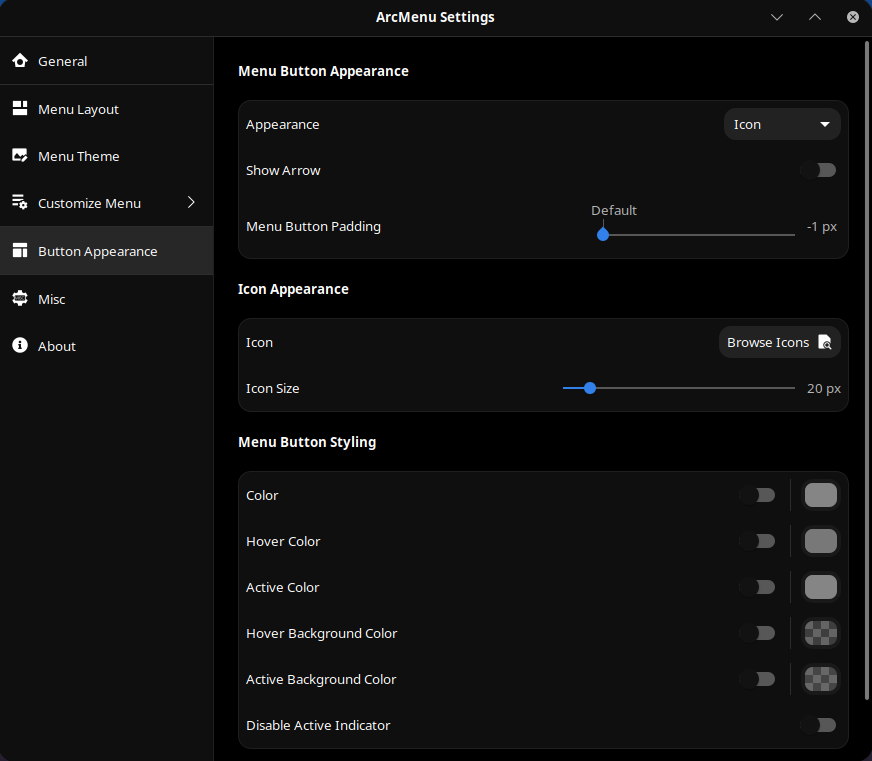Click the Misc gear icon
Screen dimensions: 872x761
coord(20,299)
